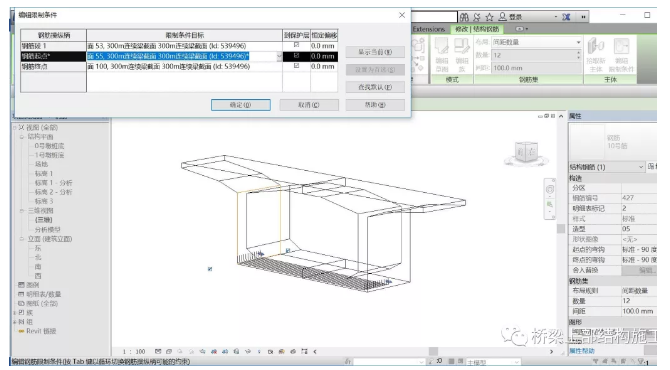
Task: Select Revit 链接 in project browser
Action: [41, 331]
